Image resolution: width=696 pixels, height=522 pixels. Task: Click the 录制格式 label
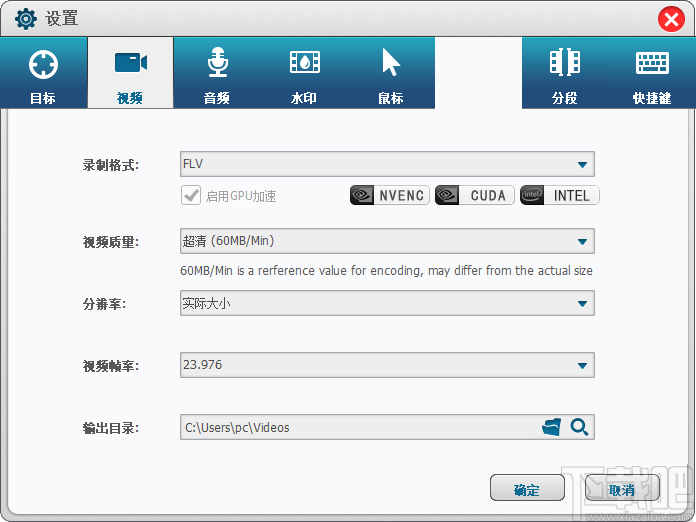[111, 165]
